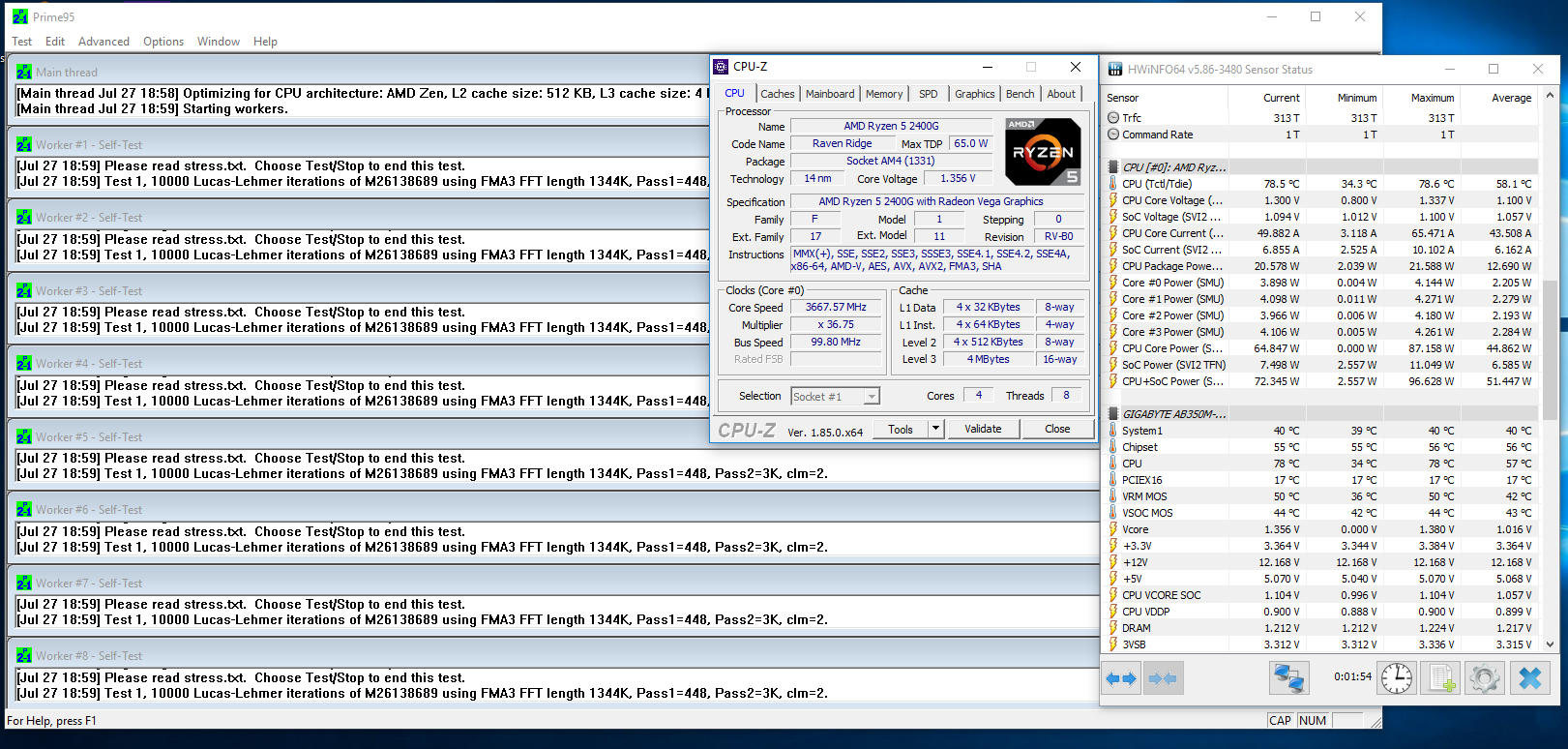
Task: Click HWiNFO blue X close sensors icon
Action: click(x=1530, y=678)
